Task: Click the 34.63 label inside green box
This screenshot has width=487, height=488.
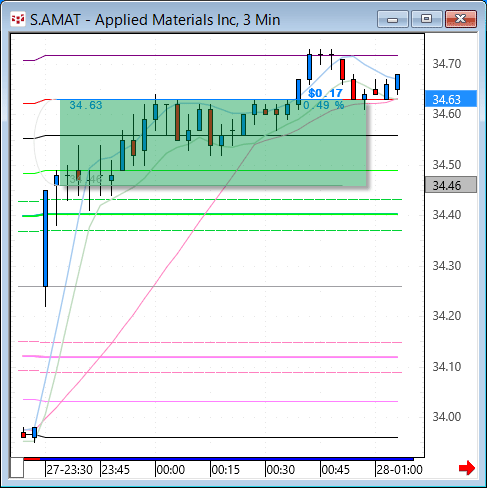Action: click(86, 105)
